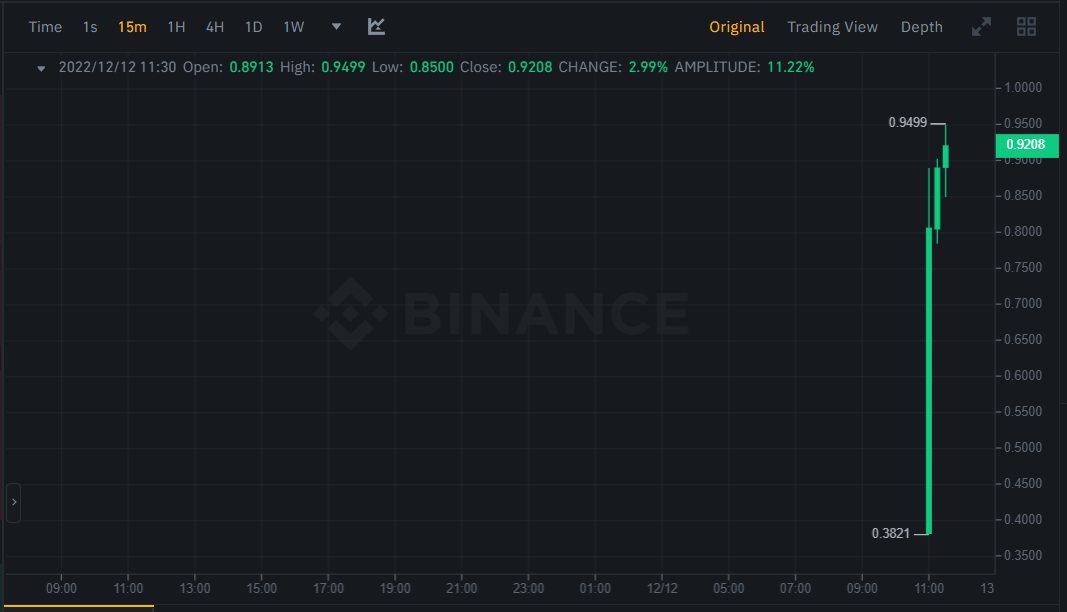The width and height of the screenshot is (1067, 612).
Task: Click the 0.9499 high price marker
Action: coord(908,123)
